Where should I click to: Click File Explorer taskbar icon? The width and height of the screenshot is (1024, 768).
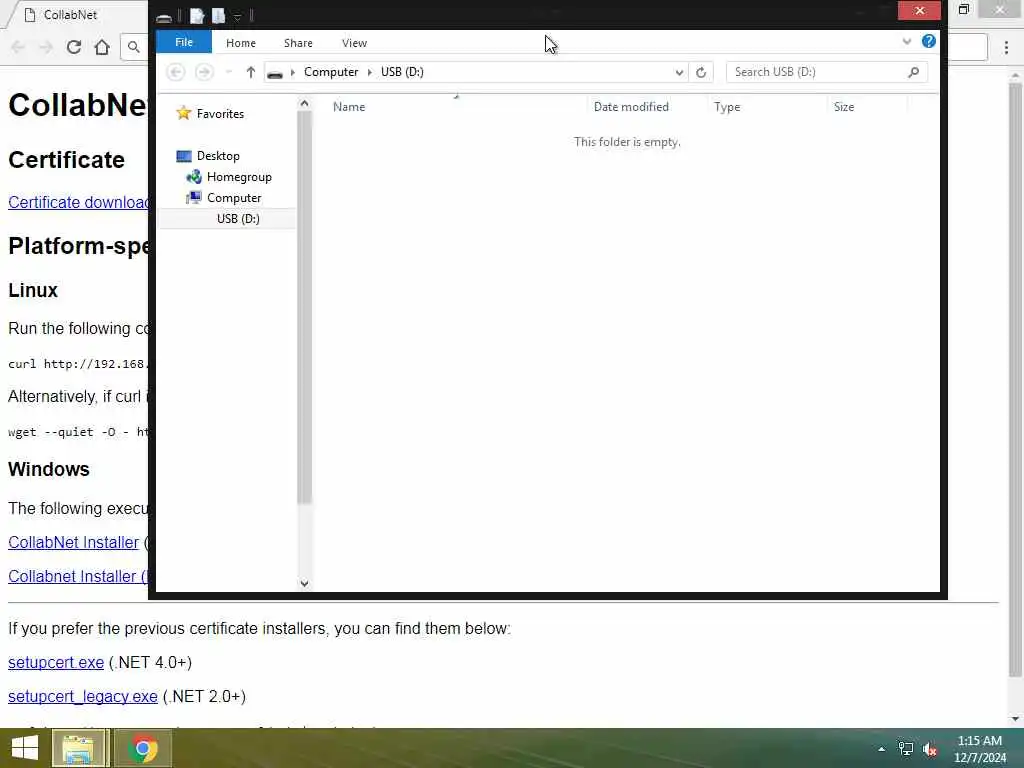point(78,748)
